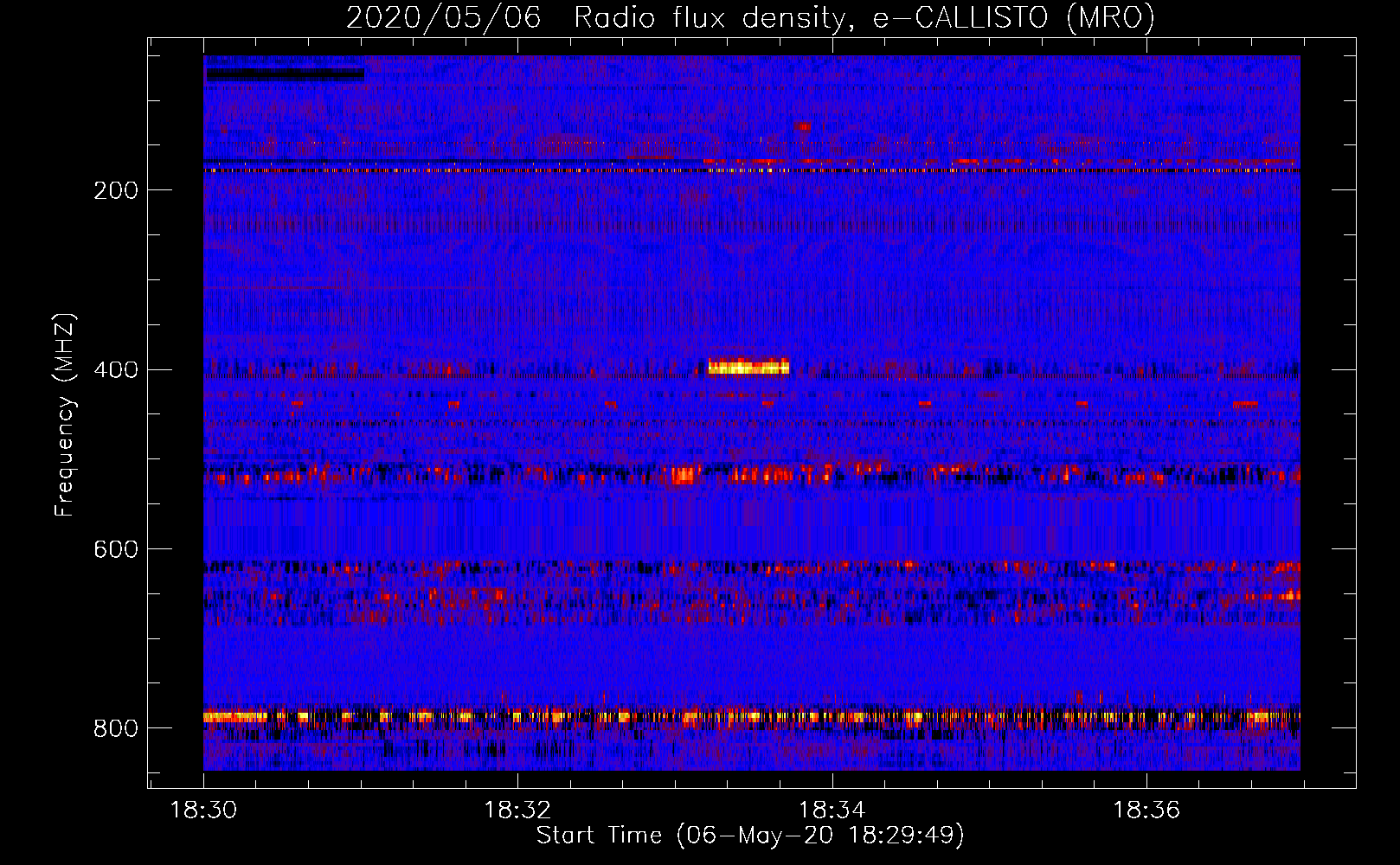Click the '18:34' time tick label
This screenshot has height=865, width=1400.
832,811
